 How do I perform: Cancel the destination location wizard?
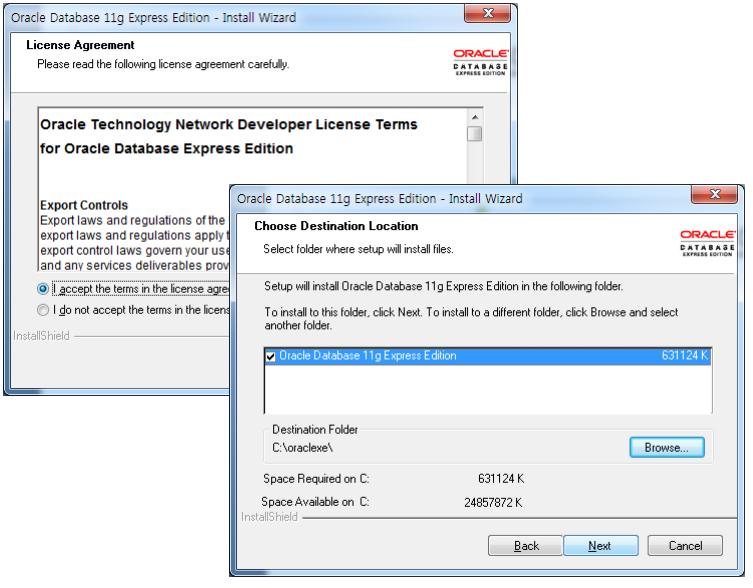(x=685, y=546)
